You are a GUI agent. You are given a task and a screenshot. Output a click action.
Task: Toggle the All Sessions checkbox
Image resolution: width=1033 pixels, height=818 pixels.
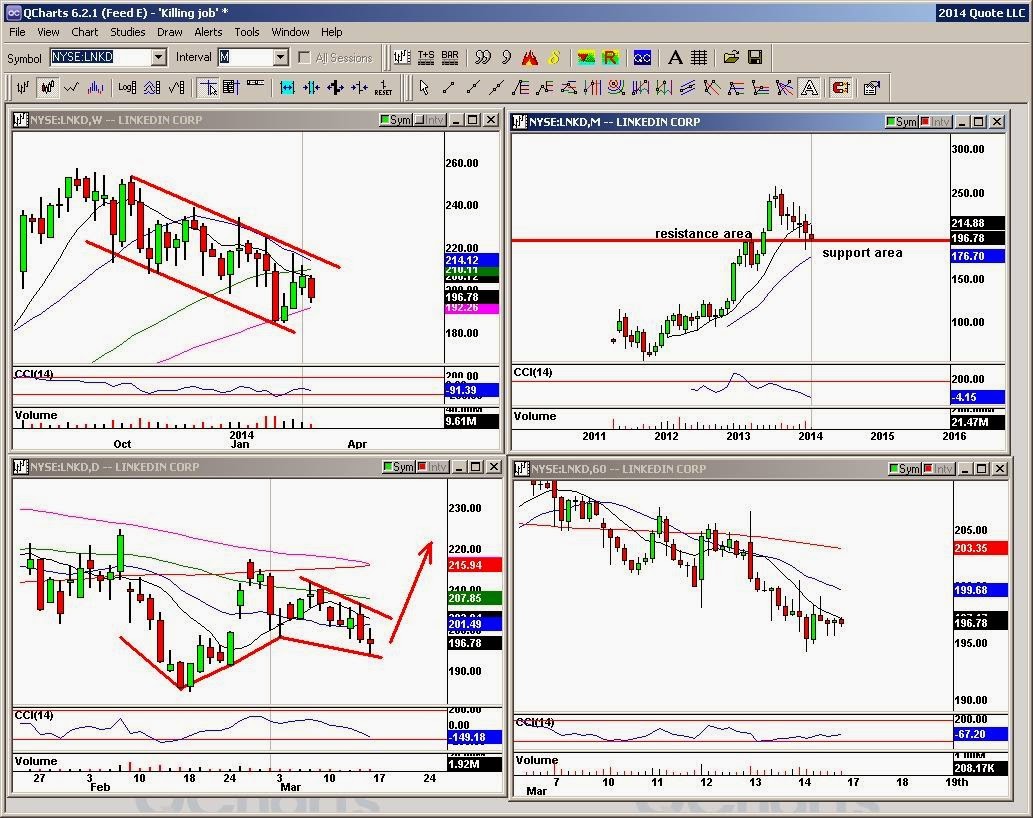pos(304,58)
